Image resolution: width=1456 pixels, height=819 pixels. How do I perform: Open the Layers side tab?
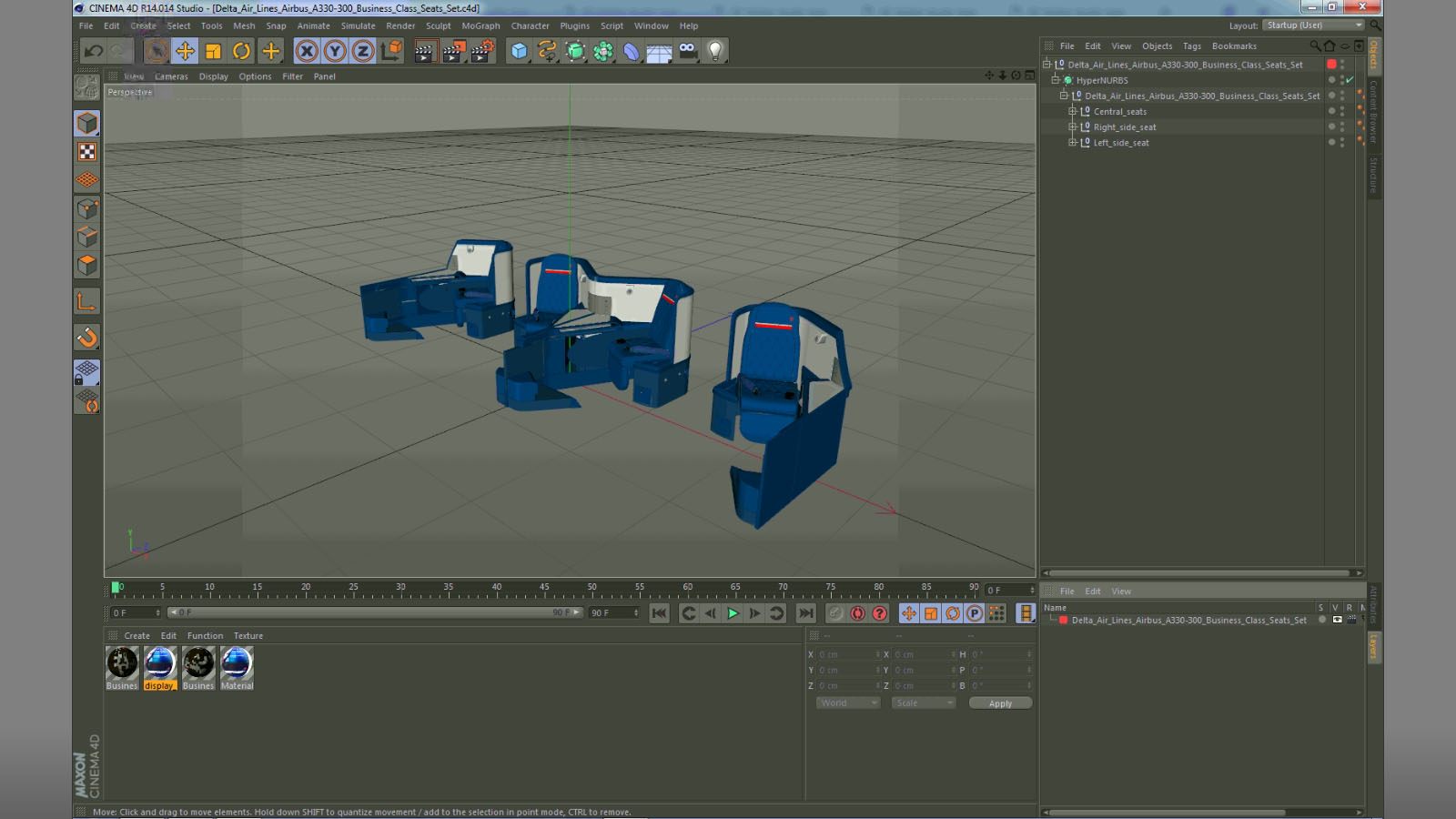point(1374,648)
